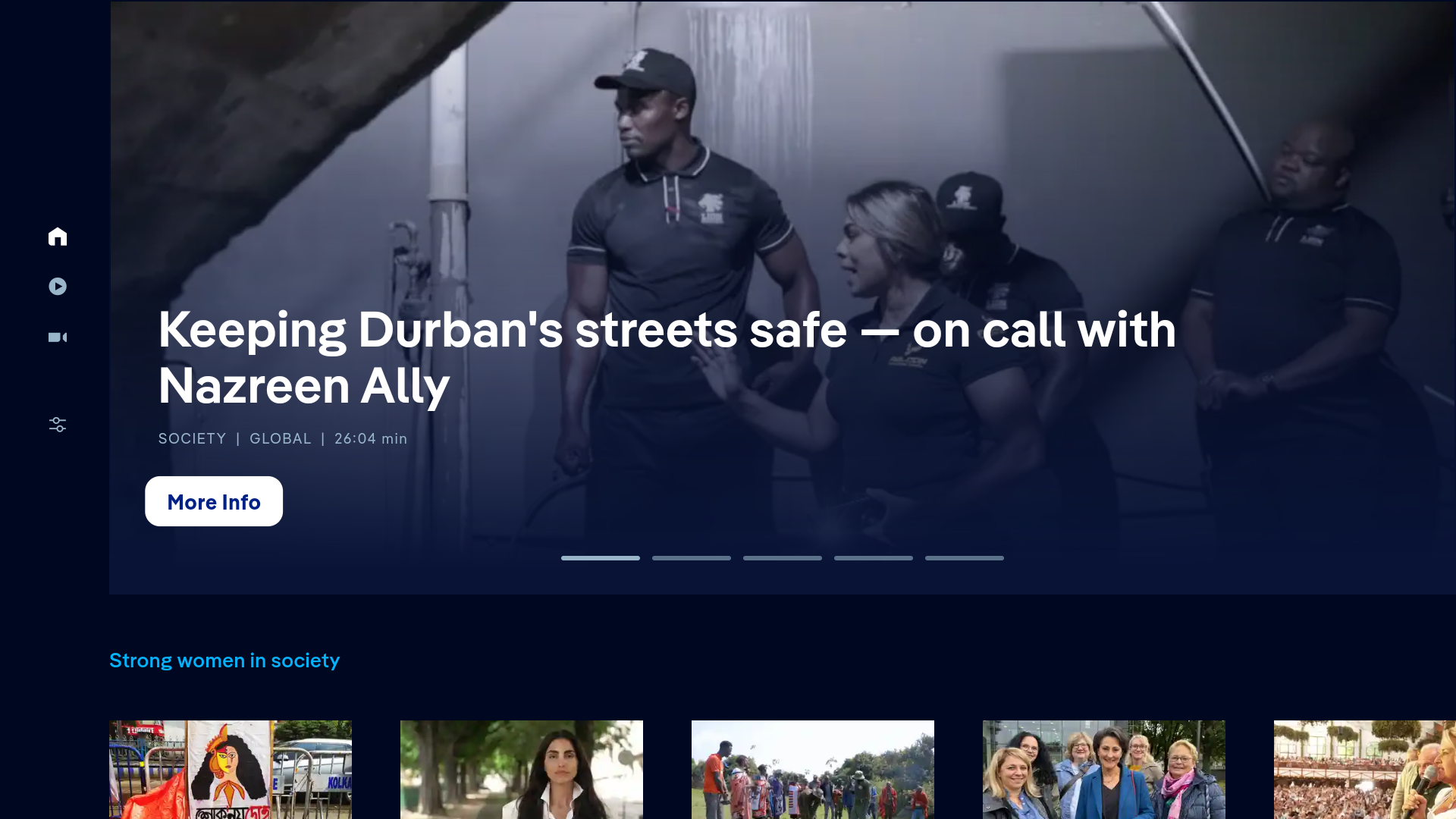Open the play circle icon in sidebar
This screenshot has width=1456, height=819.
tap(58, 287)
